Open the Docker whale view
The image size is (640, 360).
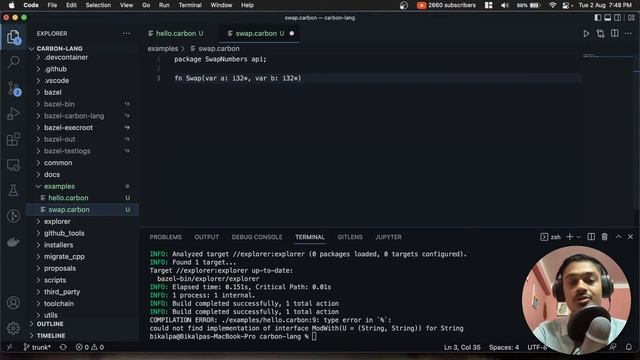coord(13,242)
